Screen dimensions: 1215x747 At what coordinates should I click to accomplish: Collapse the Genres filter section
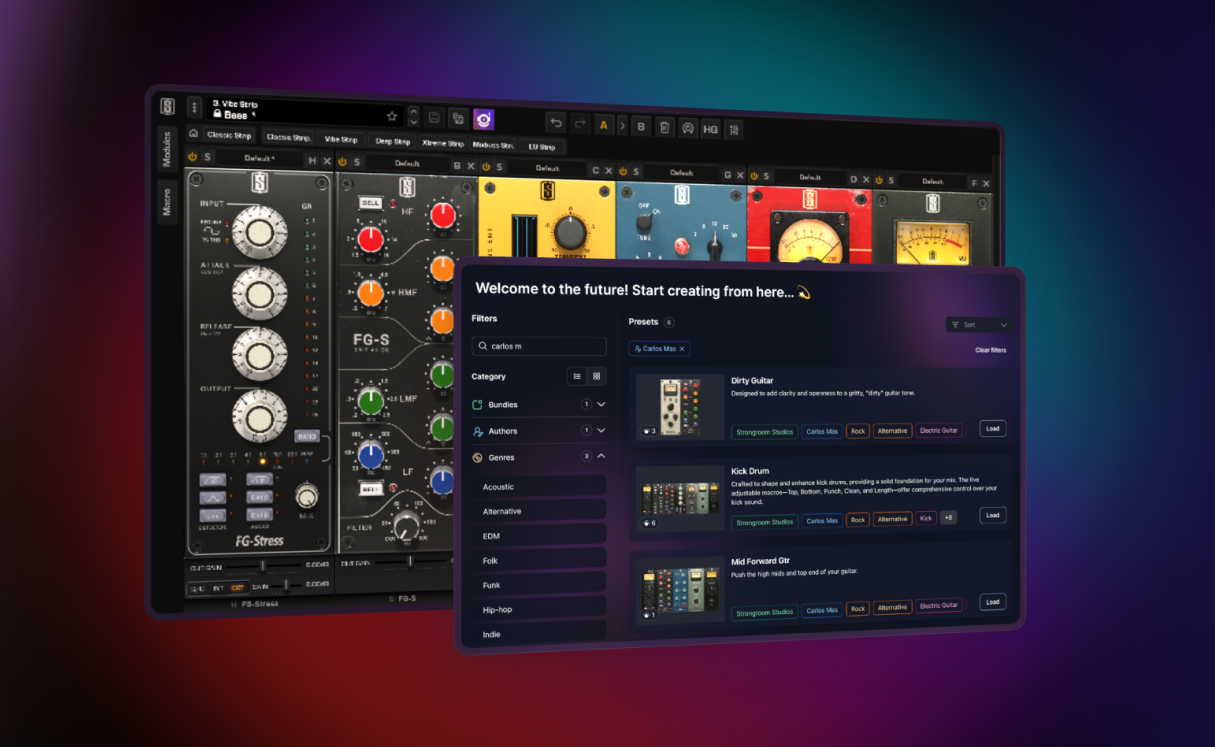601,456
